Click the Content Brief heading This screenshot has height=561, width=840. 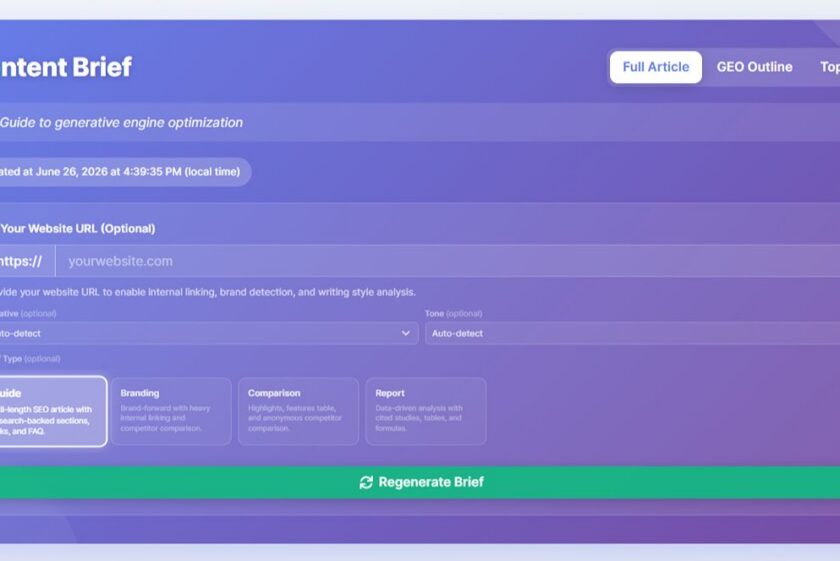65,67
